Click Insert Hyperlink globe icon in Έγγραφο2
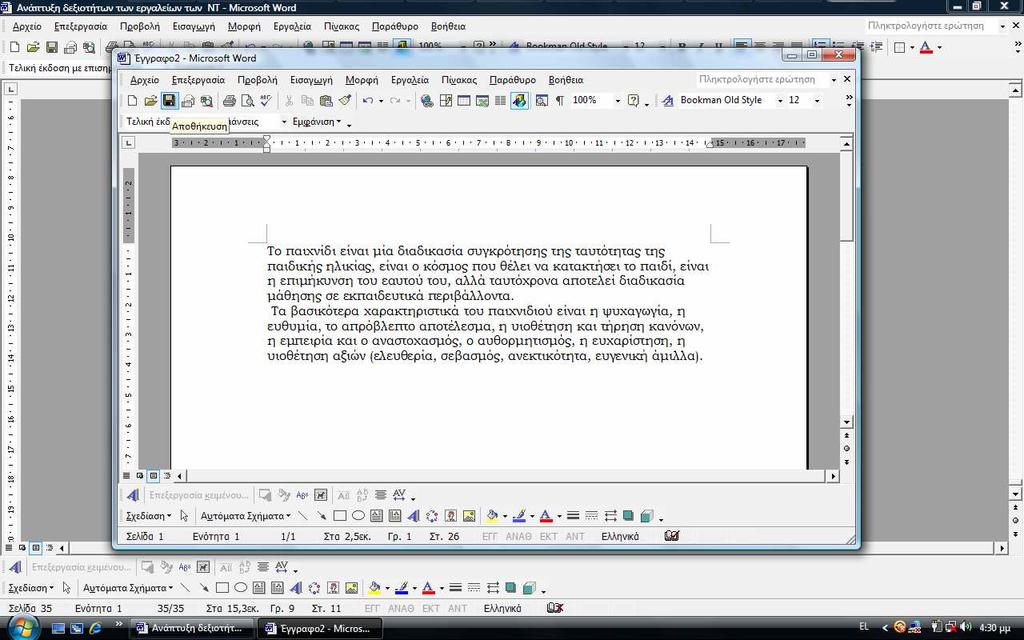Image resolution: width=1024 pixels, height=640 pixels. pos(427,101)
